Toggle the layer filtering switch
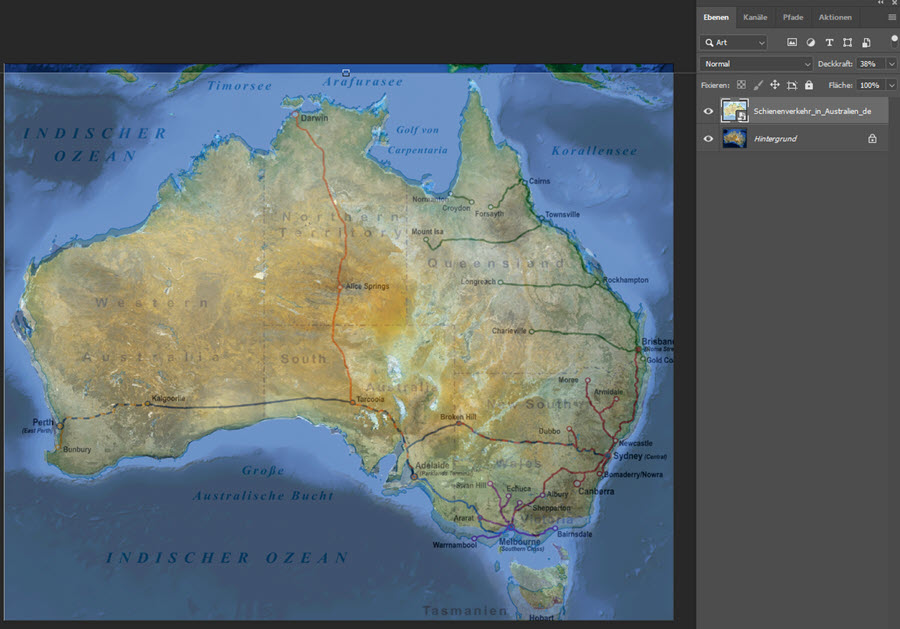This screenshot has height=629, width=900. 894,42
